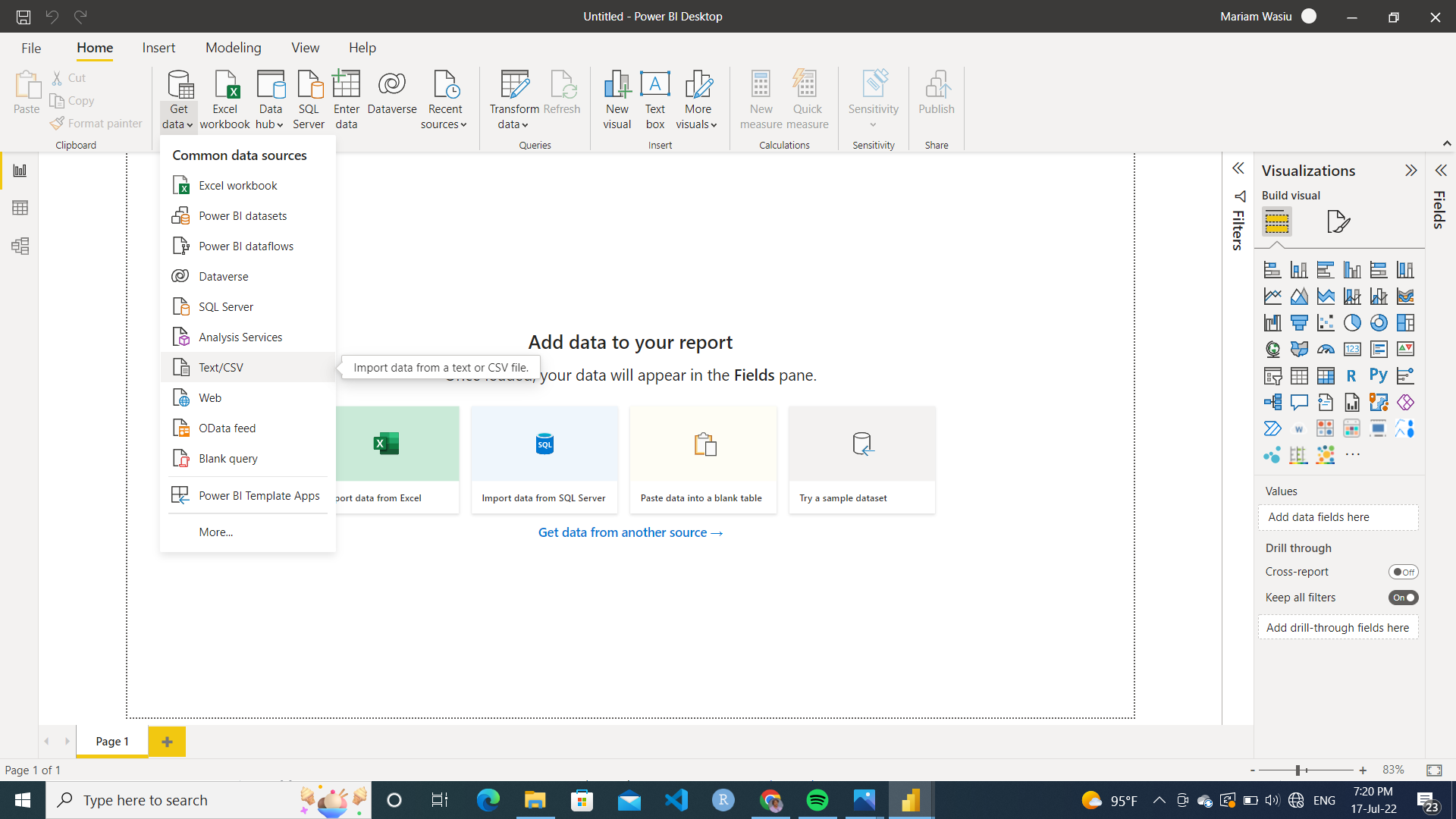Open the Model view icon in left sidebar
This screenshot has height=819, width=1456.
(20, 246)
